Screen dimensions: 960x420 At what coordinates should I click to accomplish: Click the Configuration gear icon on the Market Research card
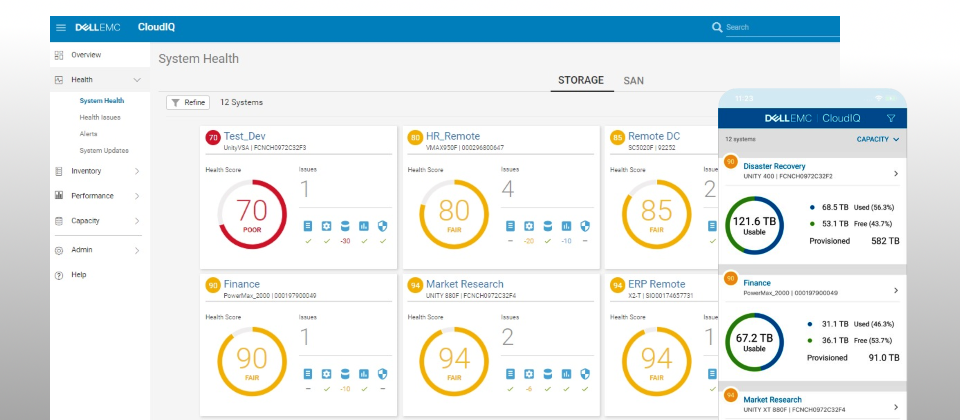point(529,373)
